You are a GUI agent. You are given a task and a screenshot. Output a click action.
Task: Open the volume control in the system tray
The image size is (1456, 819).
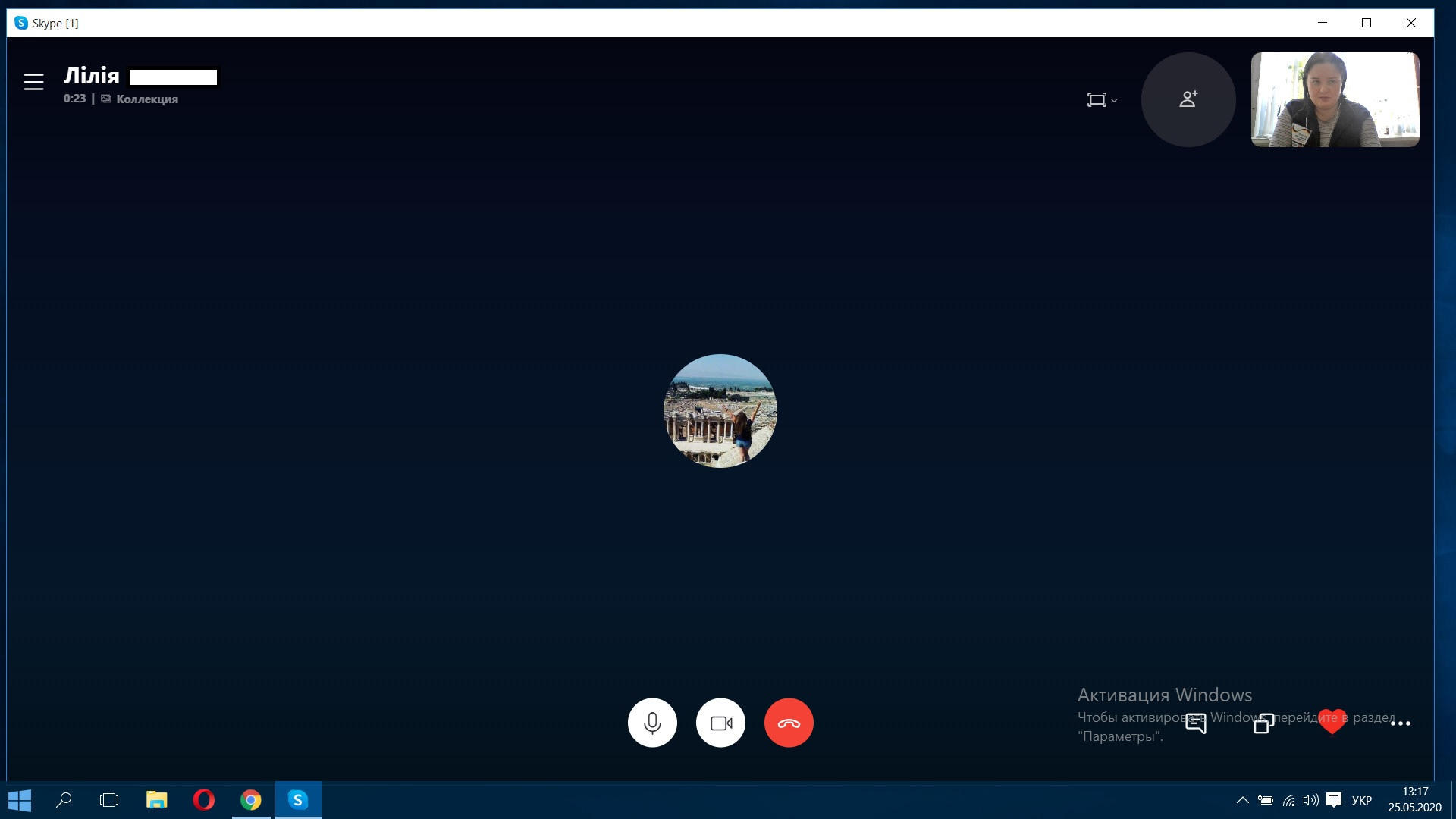pyautogui.click(x=1310, y=800)
